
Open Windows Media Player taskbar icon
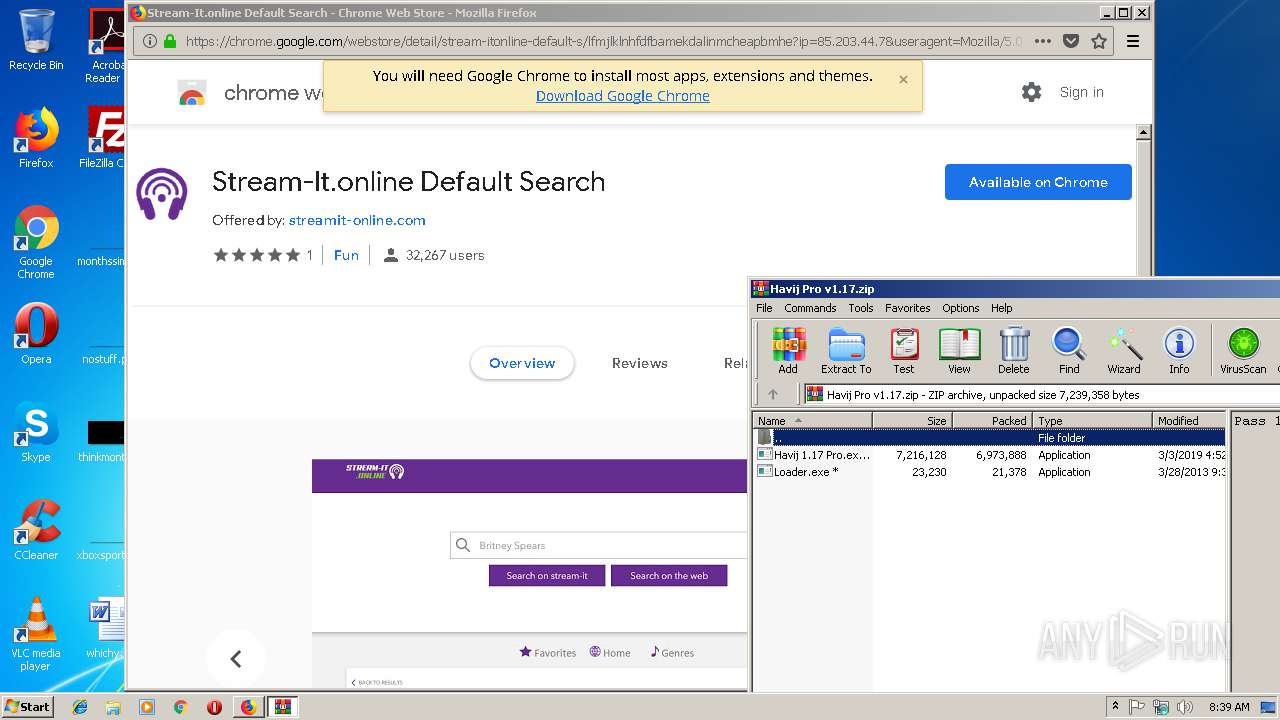tap(147, 707)
